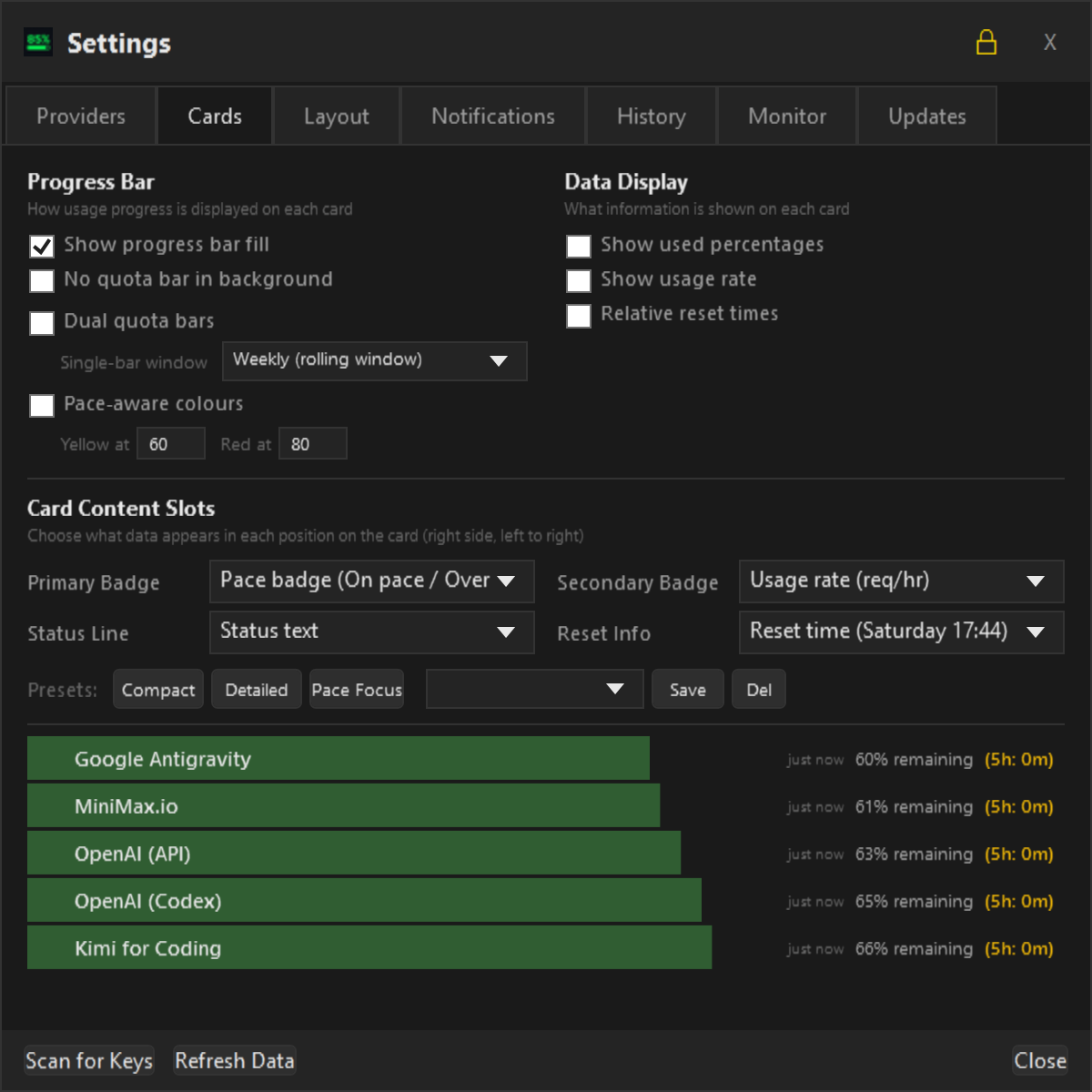Enable No quota bar in background
Viewport: 1092px width, 1092px height.
(42, 280)
